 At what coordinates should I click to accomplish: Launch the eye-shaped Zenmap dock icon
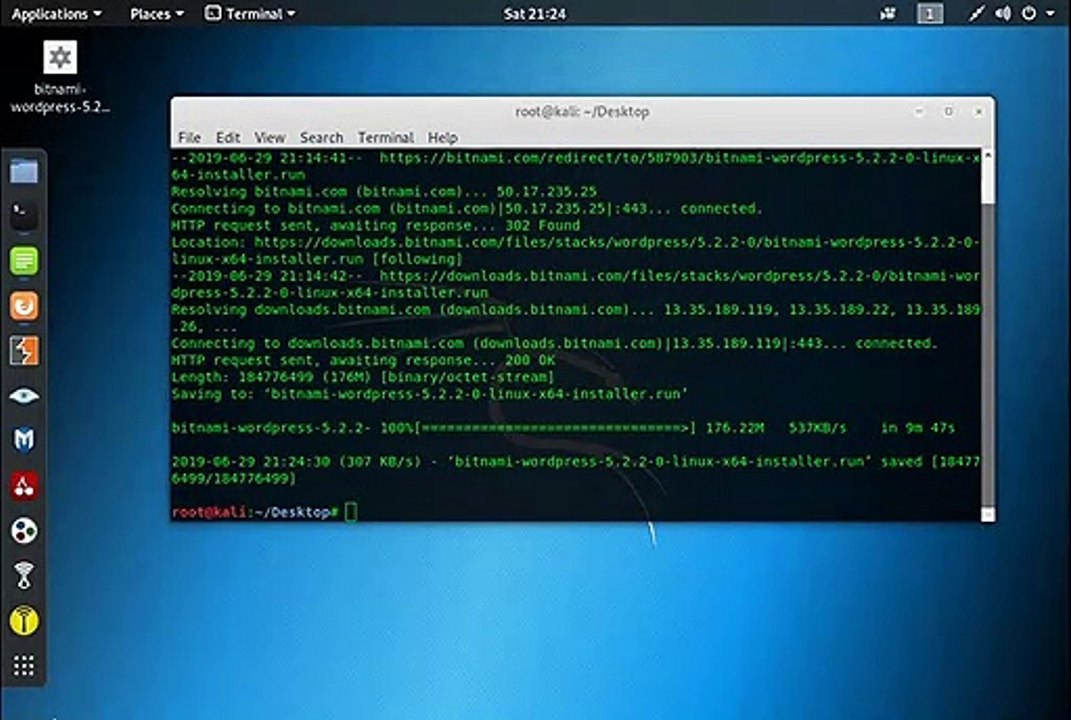pyautogui.click(x=24, y=396)
